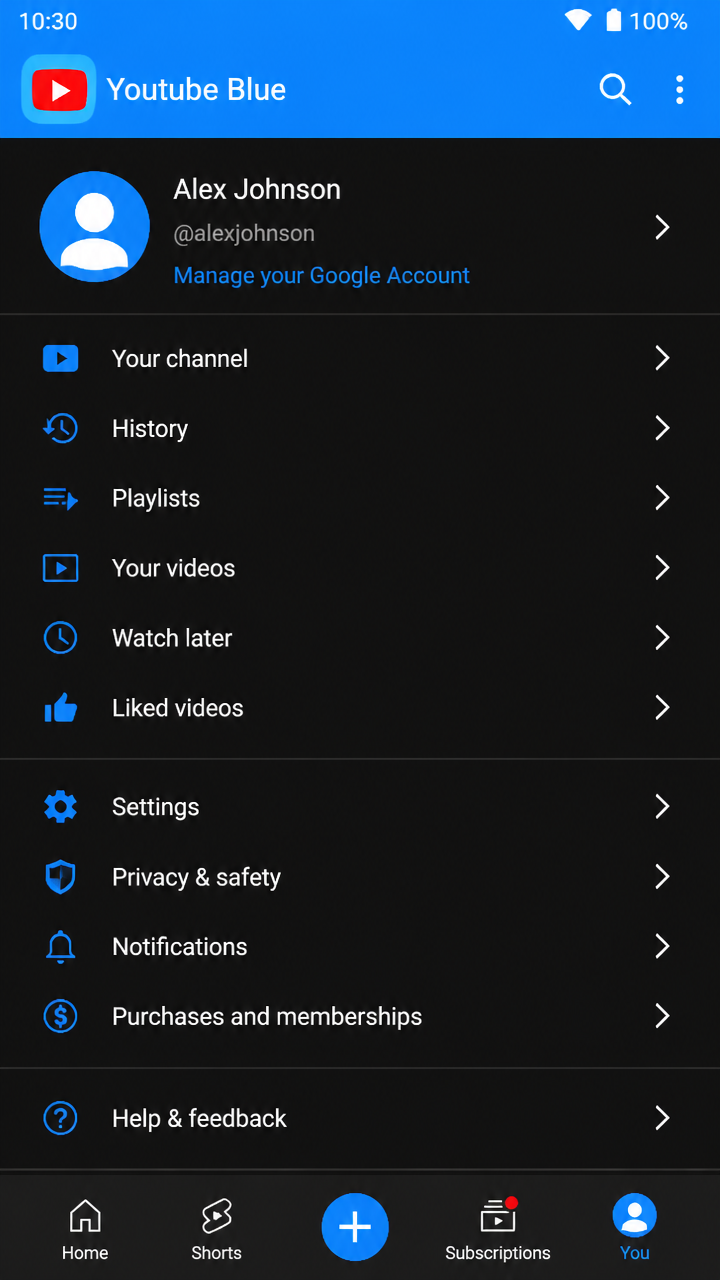Tap the Youtube Blue logo icon
Image resolution: width=720 pixels, height=1280 pixels.
(x=59, y=90)
